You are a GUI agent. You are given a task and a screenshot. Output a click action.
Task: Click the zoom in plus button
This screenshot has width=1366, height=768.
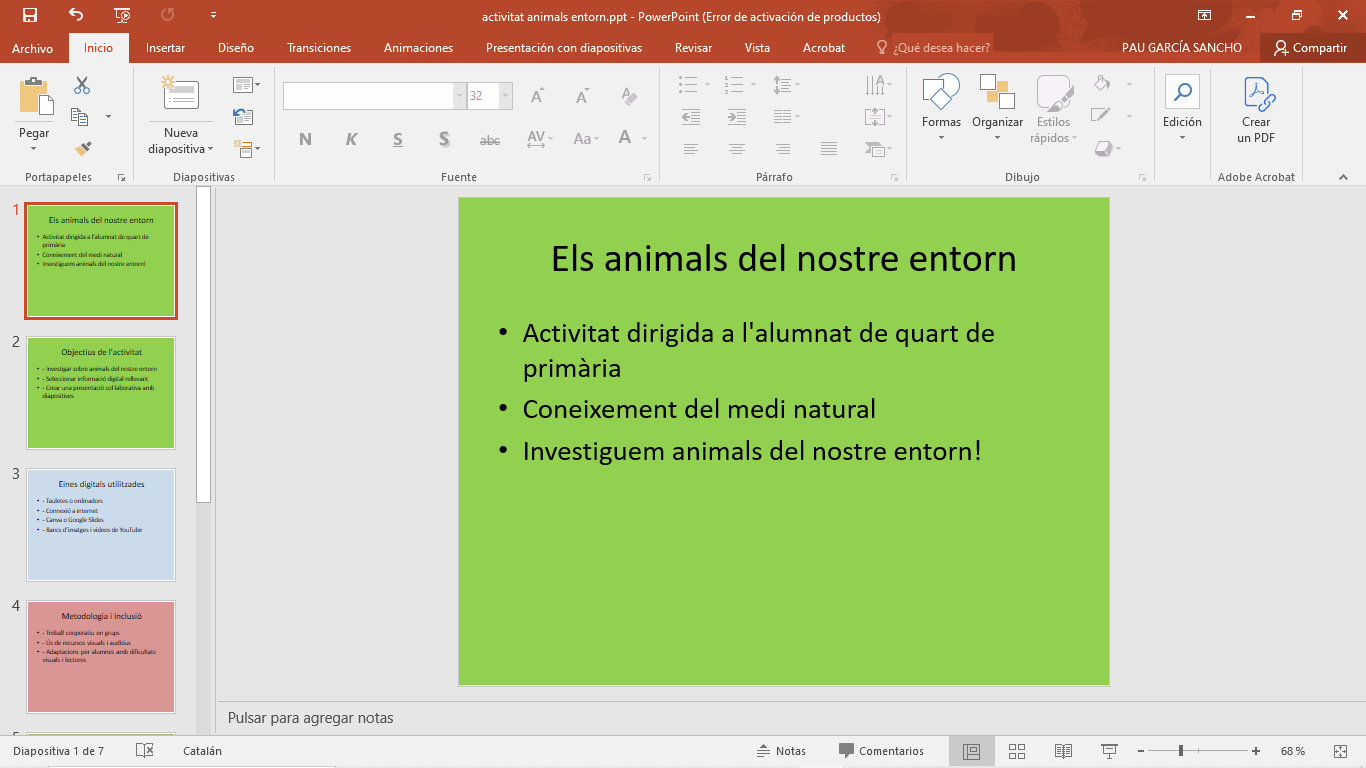coord(1256,751)
